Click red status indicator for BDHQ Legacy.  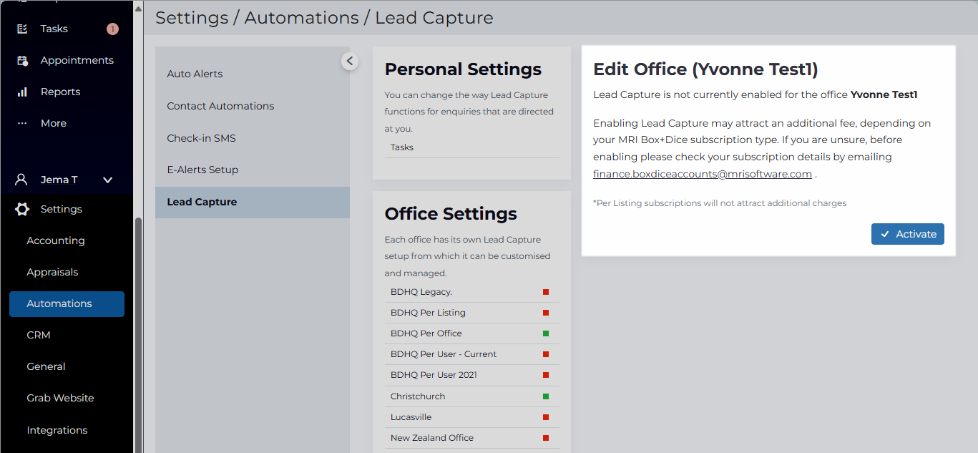coord(546,292)
